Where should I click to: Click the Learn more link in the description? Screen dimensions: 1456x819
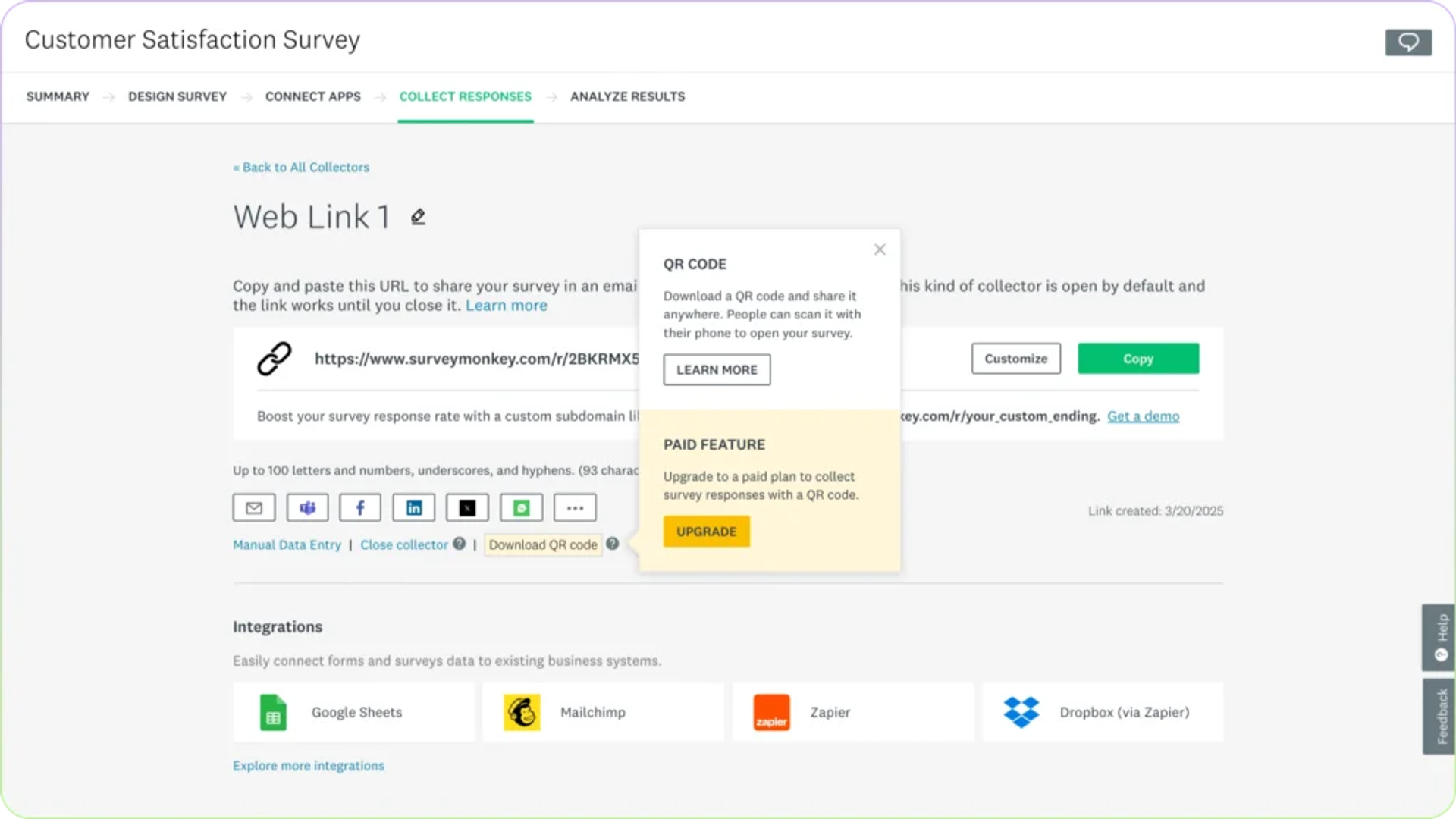(507, 306)
